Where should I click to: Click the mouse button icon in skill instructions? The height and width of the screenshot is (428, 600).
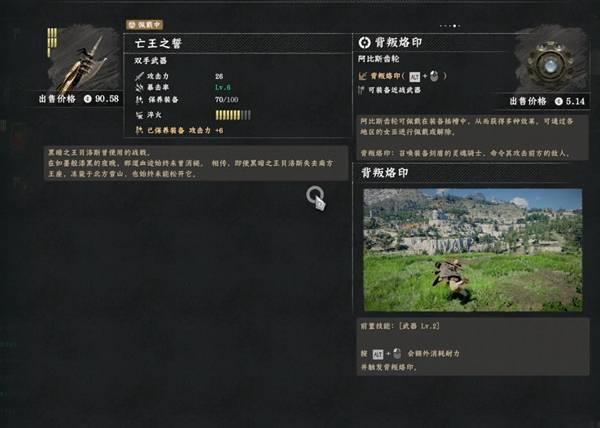tap(397, 354)
